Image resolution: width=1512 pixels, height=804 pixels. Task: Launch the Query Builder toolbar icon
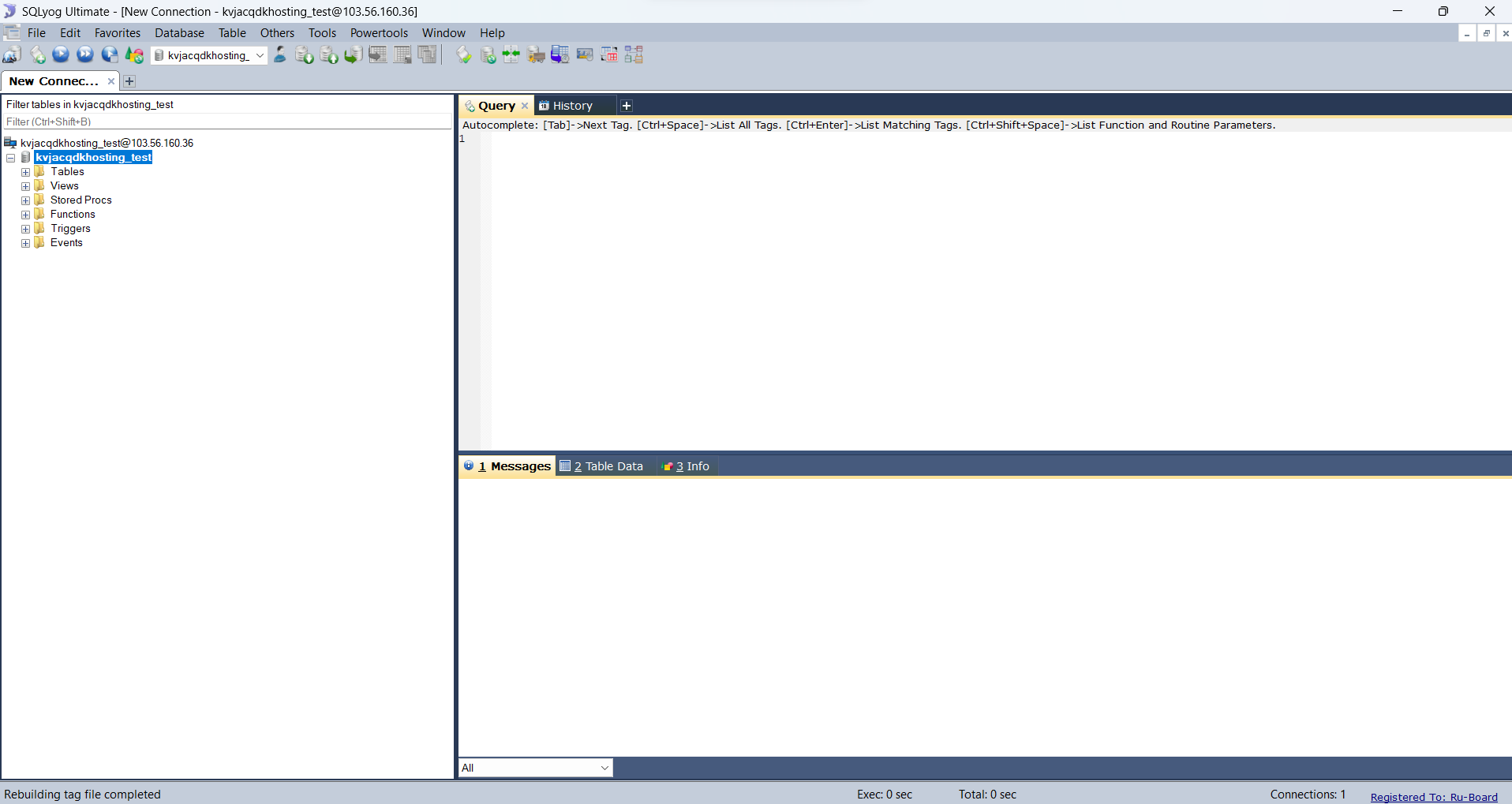609,55
